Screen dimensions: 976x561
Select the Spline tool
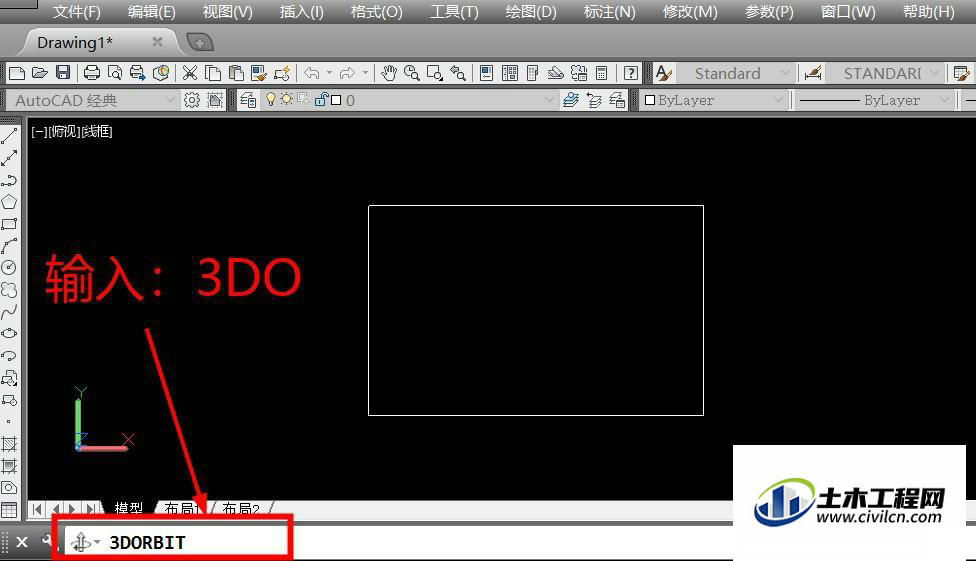9,312
